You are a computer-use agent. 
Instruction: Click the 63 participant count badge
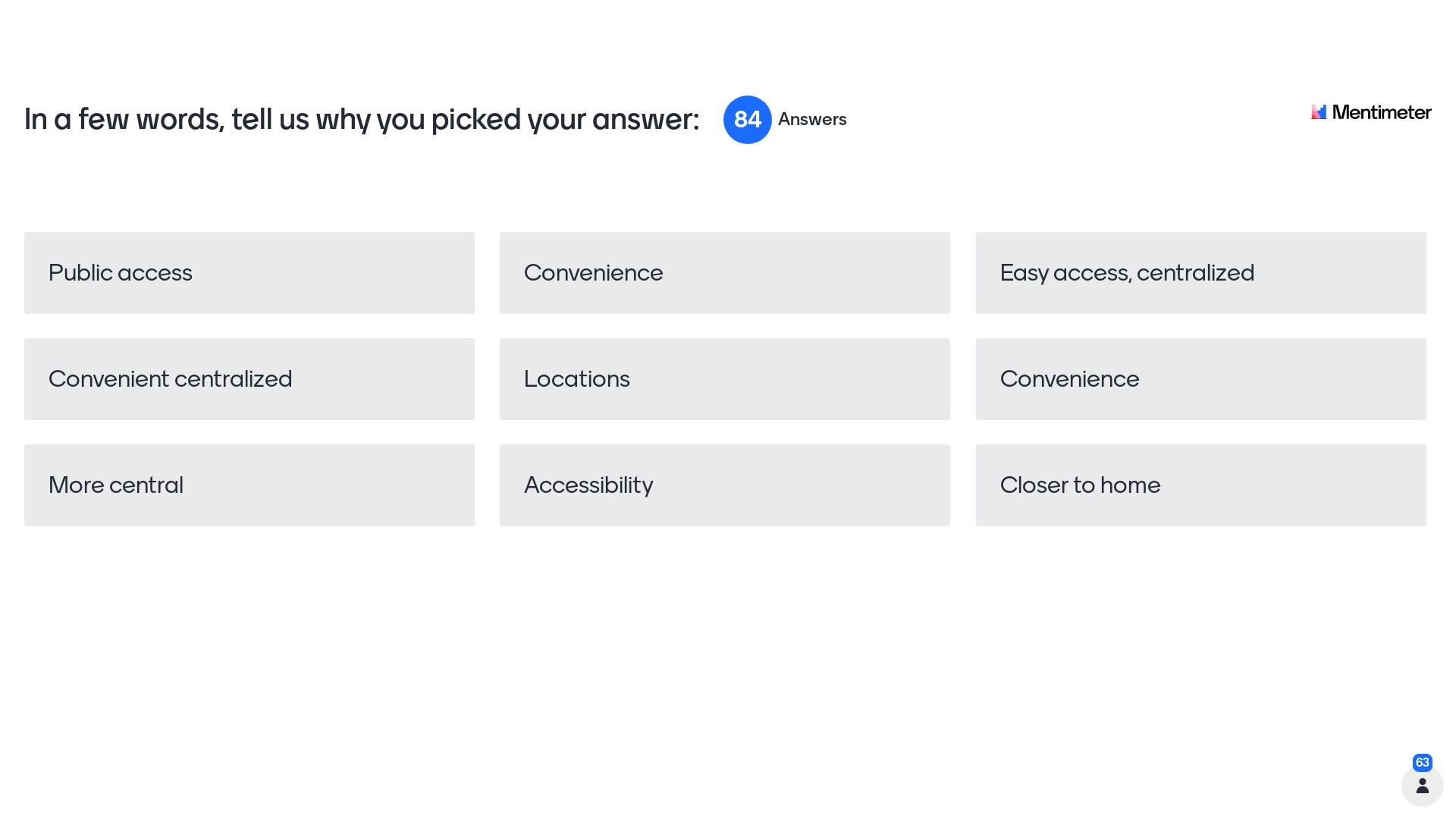tap(1422, 763)
